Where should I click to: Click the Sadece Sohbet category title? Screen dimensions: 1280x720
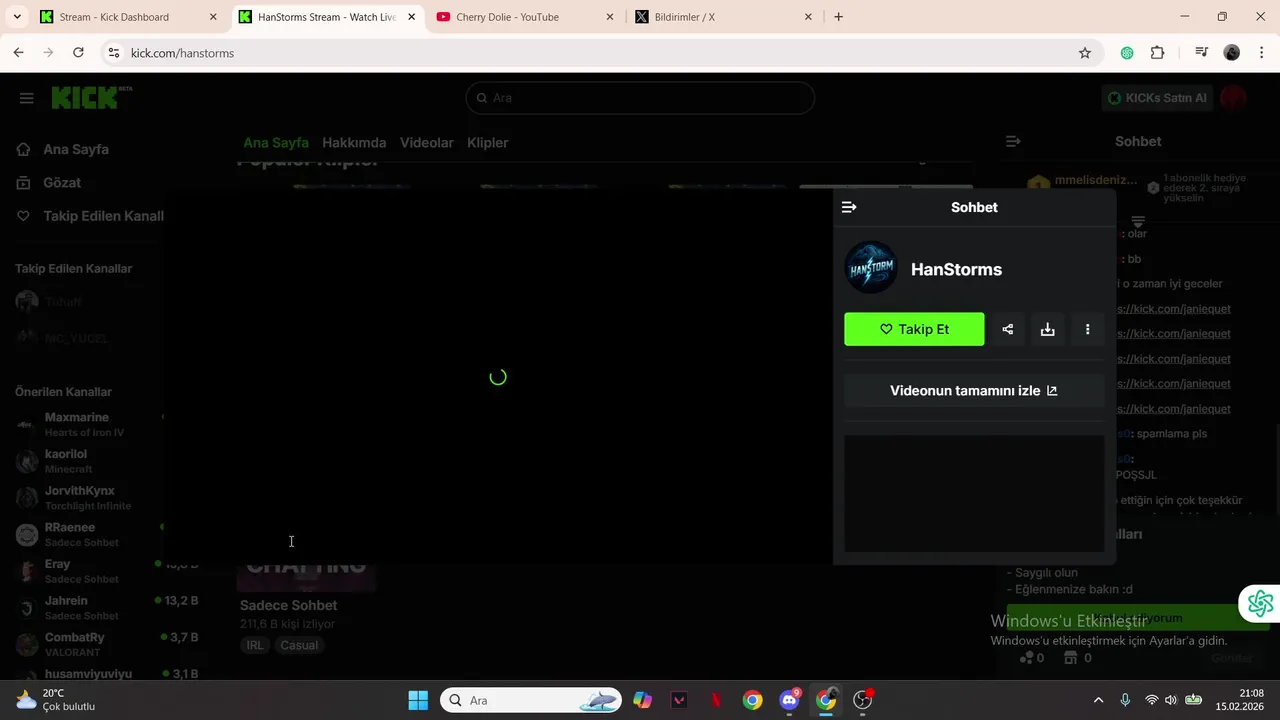click(x=288, y=605)
